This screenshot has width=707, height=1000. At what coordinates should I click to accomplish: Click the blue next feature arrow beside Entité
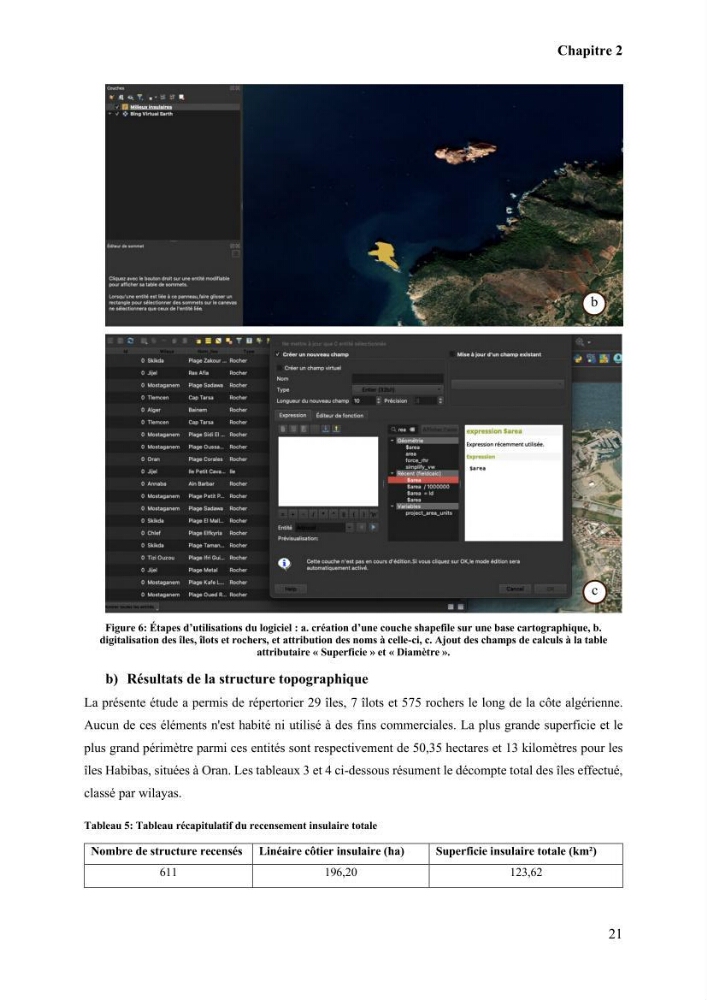[373, 527]
